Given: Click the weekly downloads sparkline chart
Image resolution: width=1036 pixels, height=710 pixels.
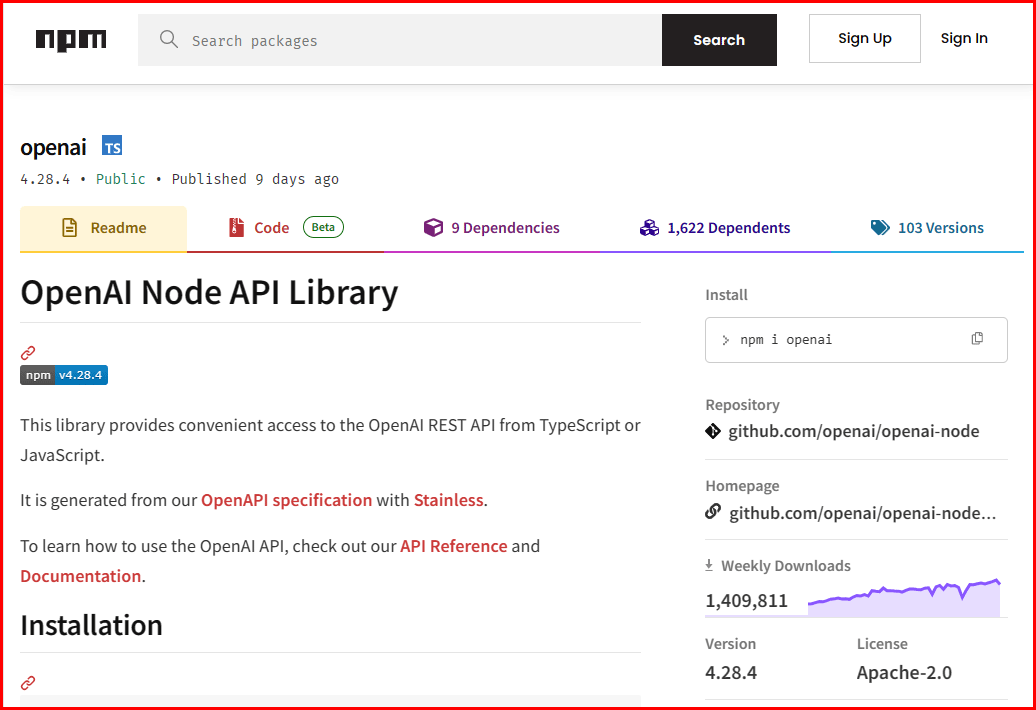Looking at the screenshot, I should [x=904, y=598].
